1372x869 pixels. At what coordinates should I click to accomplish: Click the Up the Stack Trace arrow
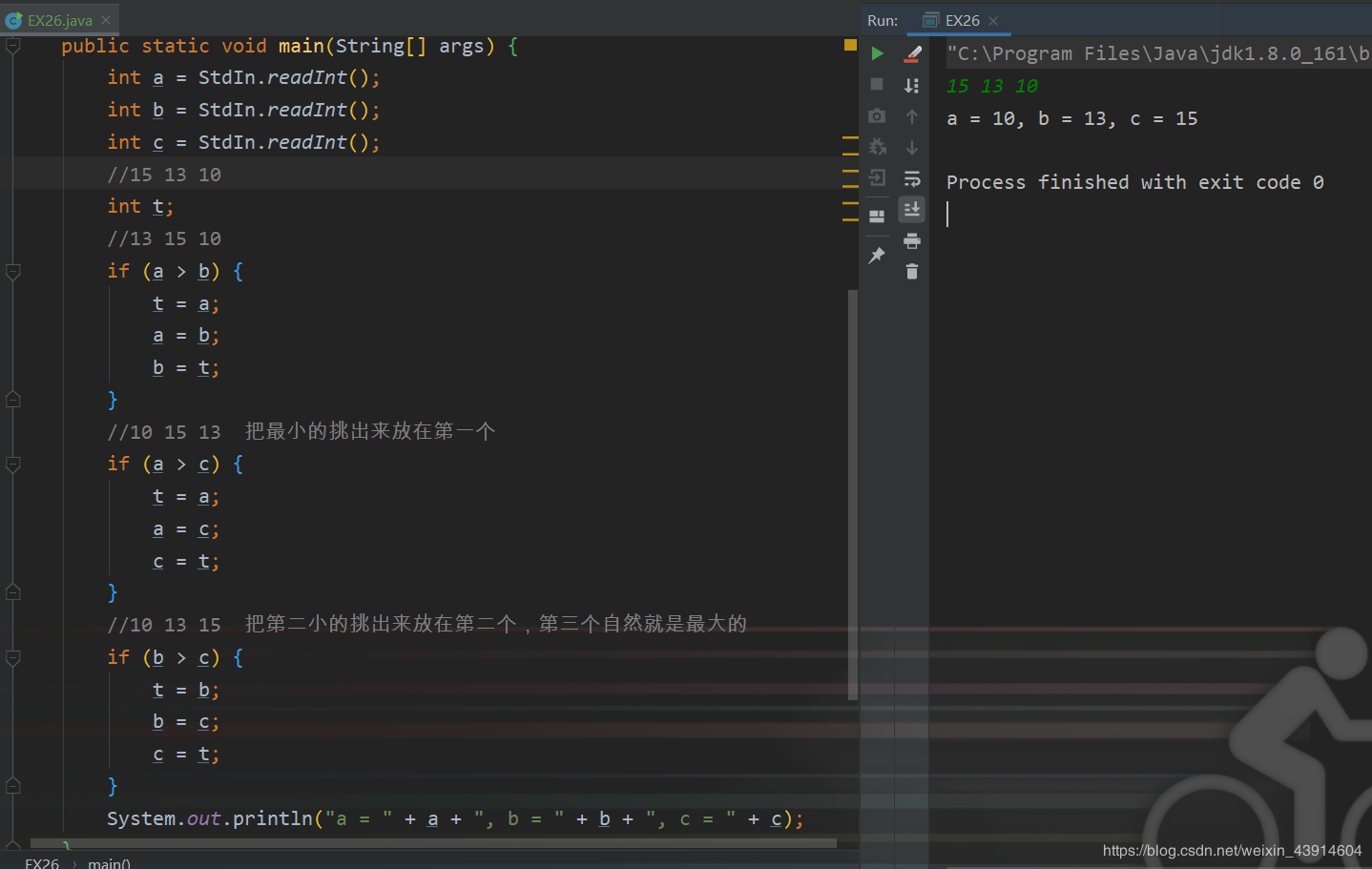pos(912,116)
